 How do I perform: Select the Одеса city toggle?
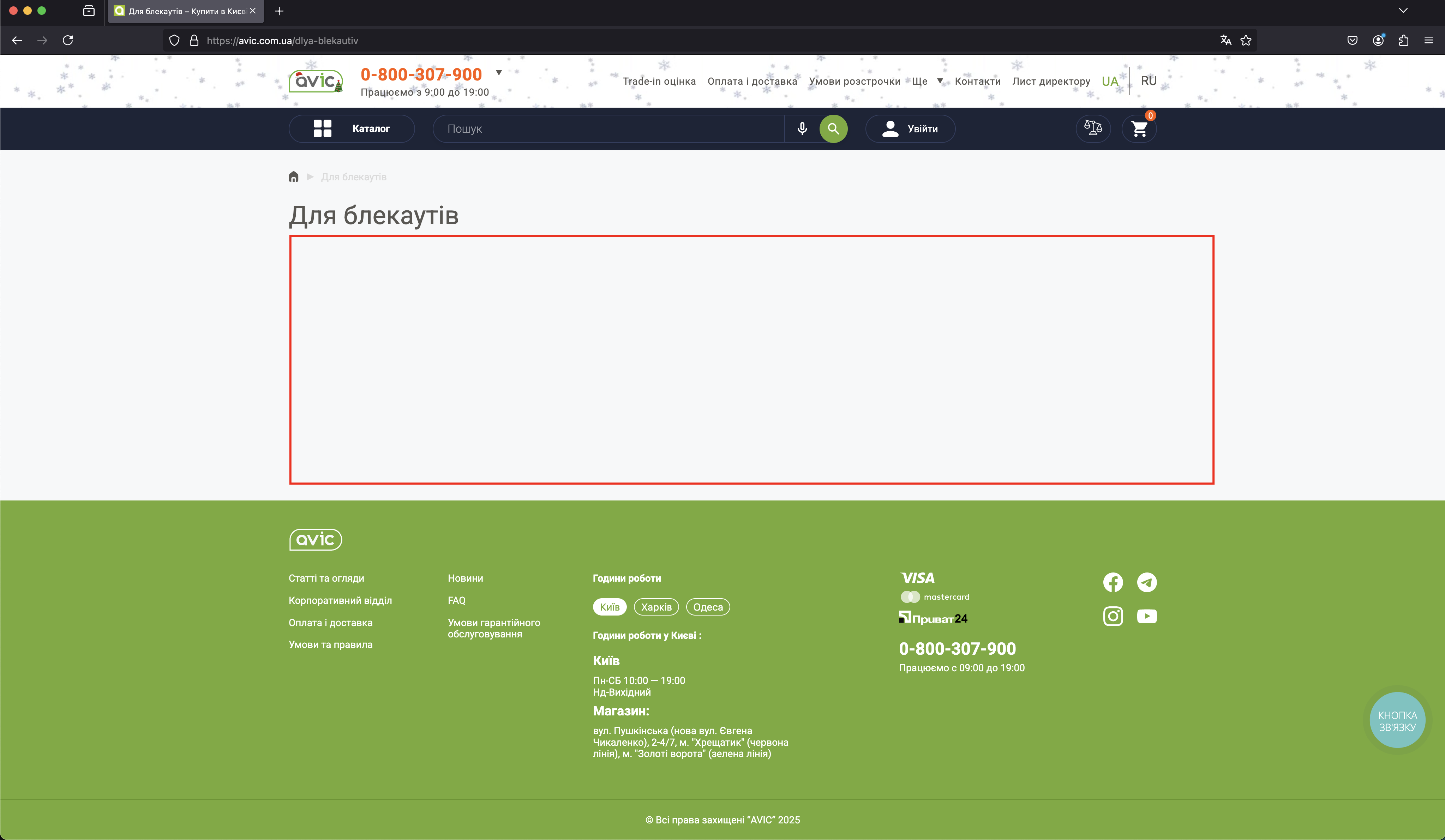(x=708, y=607)
